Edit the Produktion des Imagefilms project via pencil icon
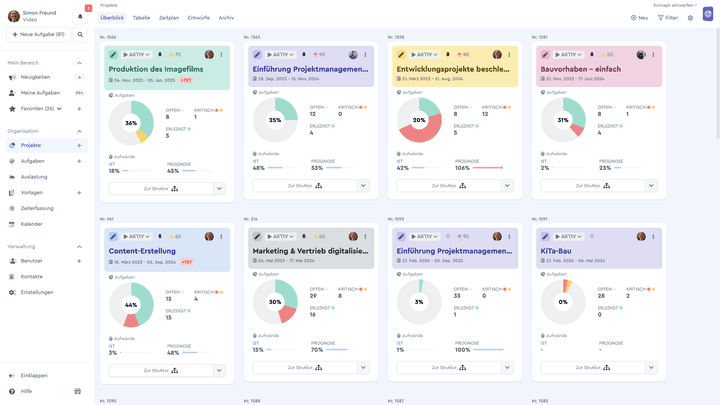 (113, 55)
